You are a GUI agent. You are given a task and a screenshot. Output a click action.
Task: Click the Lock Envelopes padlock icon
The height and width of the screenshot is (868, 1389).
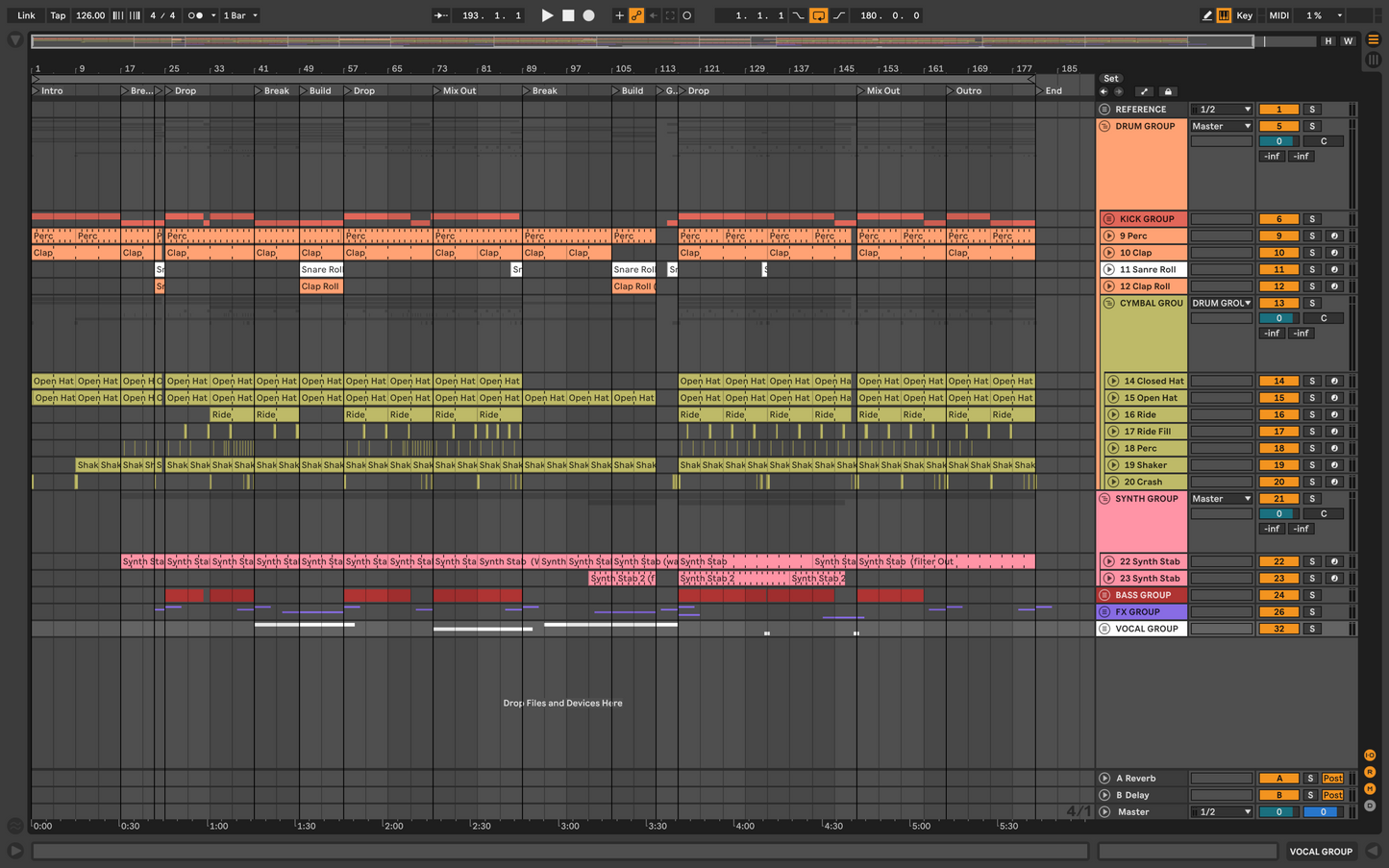pyautogui.click(x=1168, y=91)
